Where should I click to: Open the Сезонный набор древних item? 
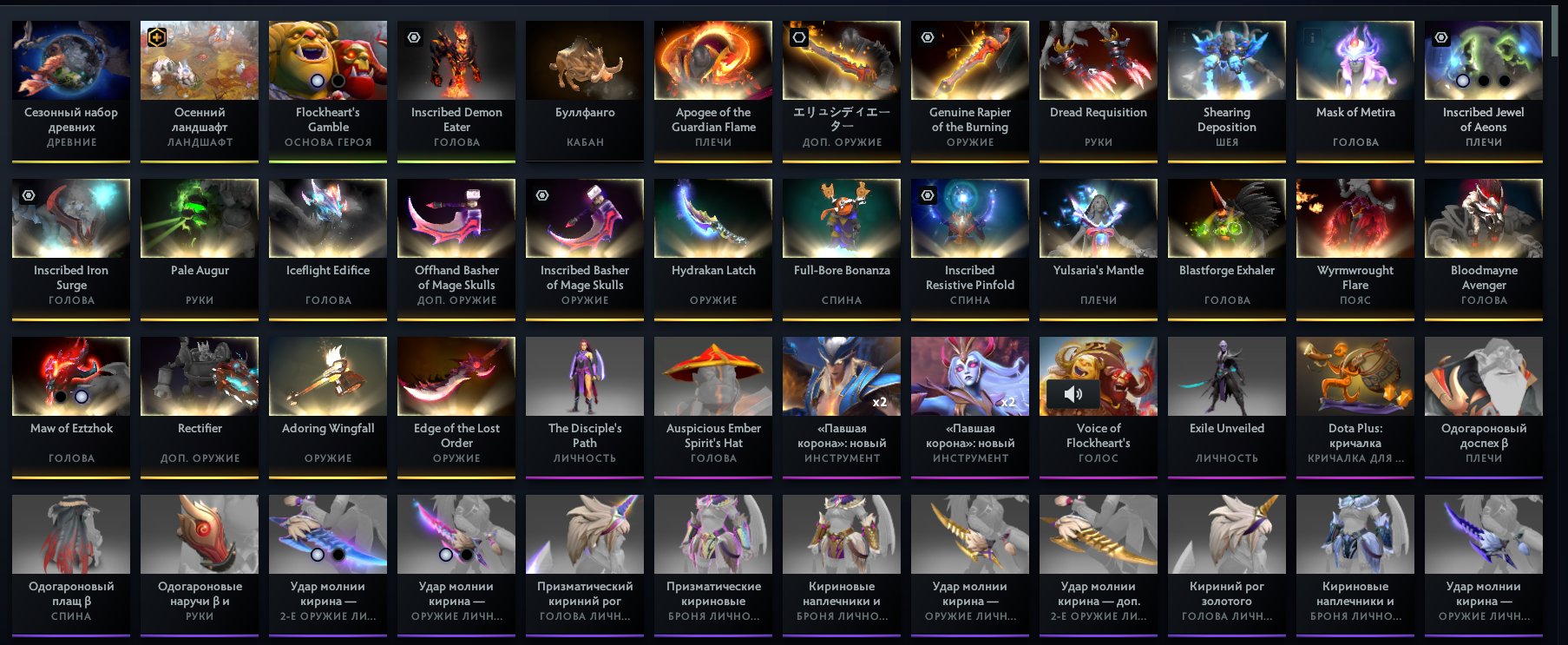tap(70, 91)
